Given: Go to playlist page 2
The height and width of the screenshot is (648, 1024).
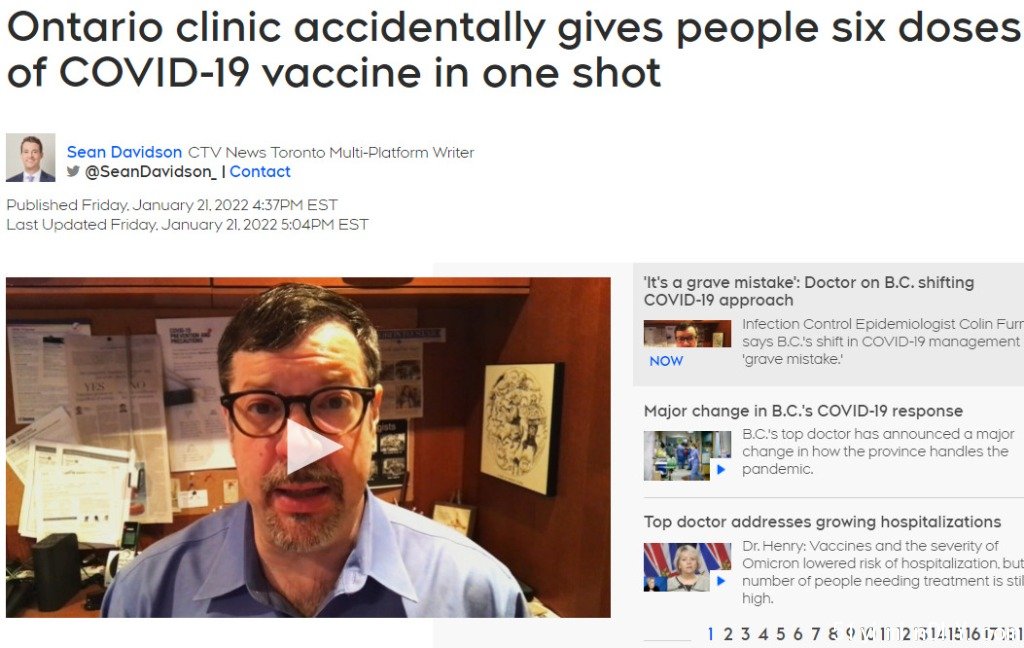Looking at the screenshot, I should [728, 634].
